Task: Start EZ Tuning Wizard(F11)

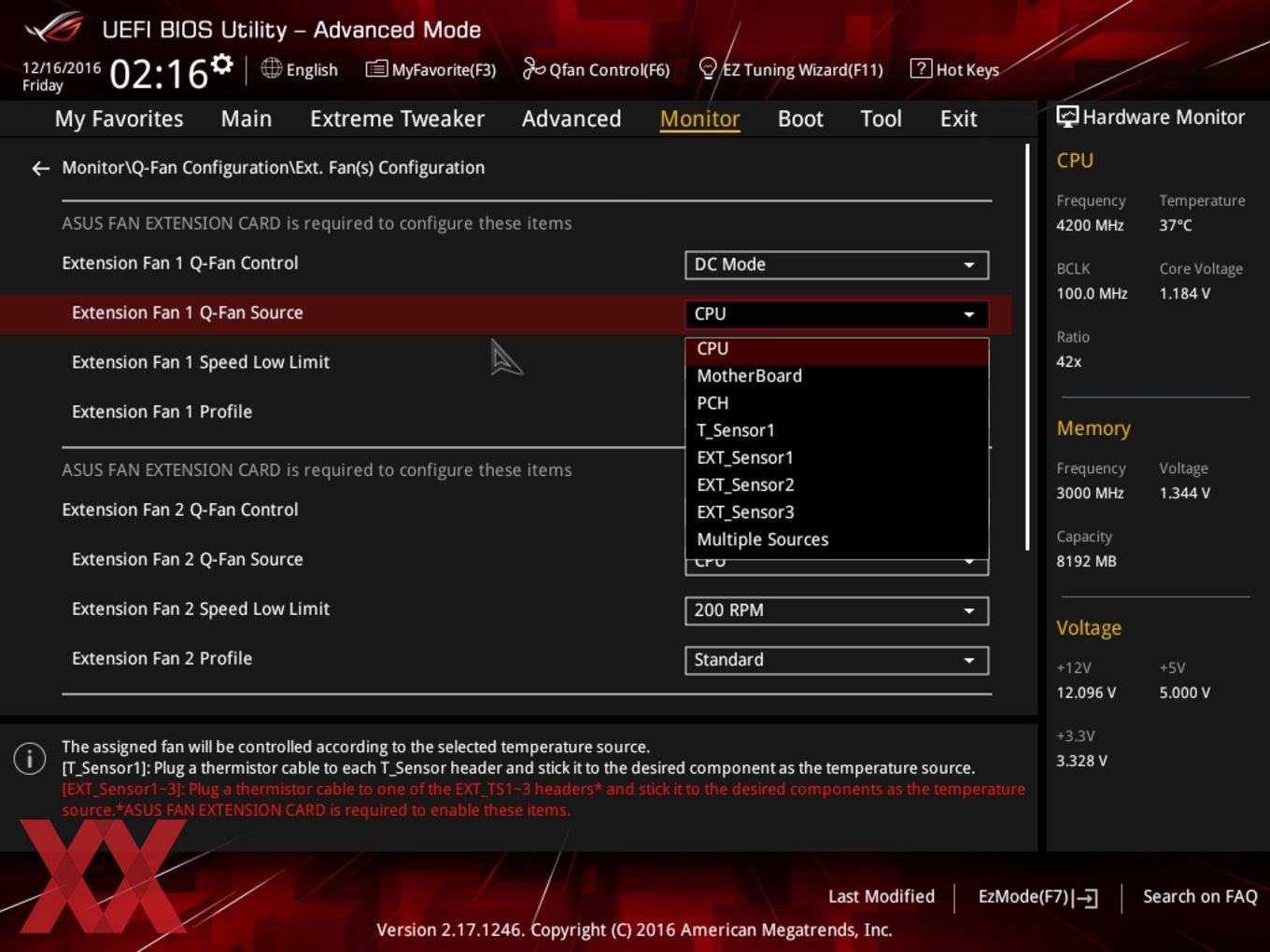Action: (791, 69)
